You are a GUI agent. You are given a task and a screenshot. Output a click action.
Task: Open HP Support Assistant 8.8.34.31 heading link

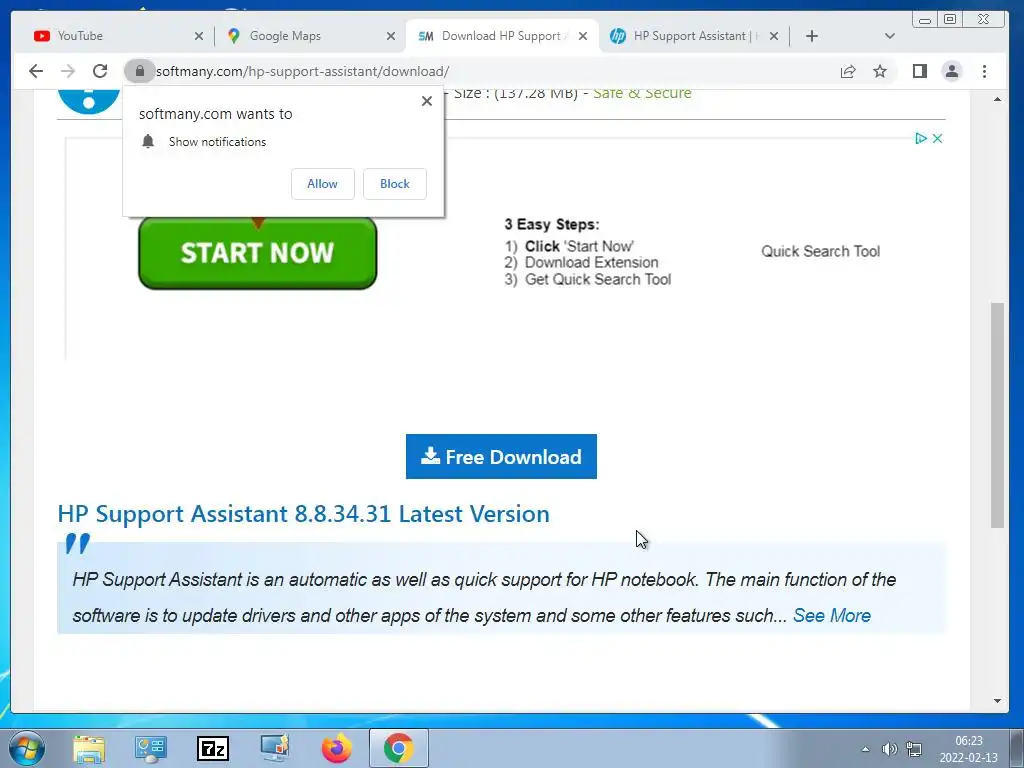(303, 514)
